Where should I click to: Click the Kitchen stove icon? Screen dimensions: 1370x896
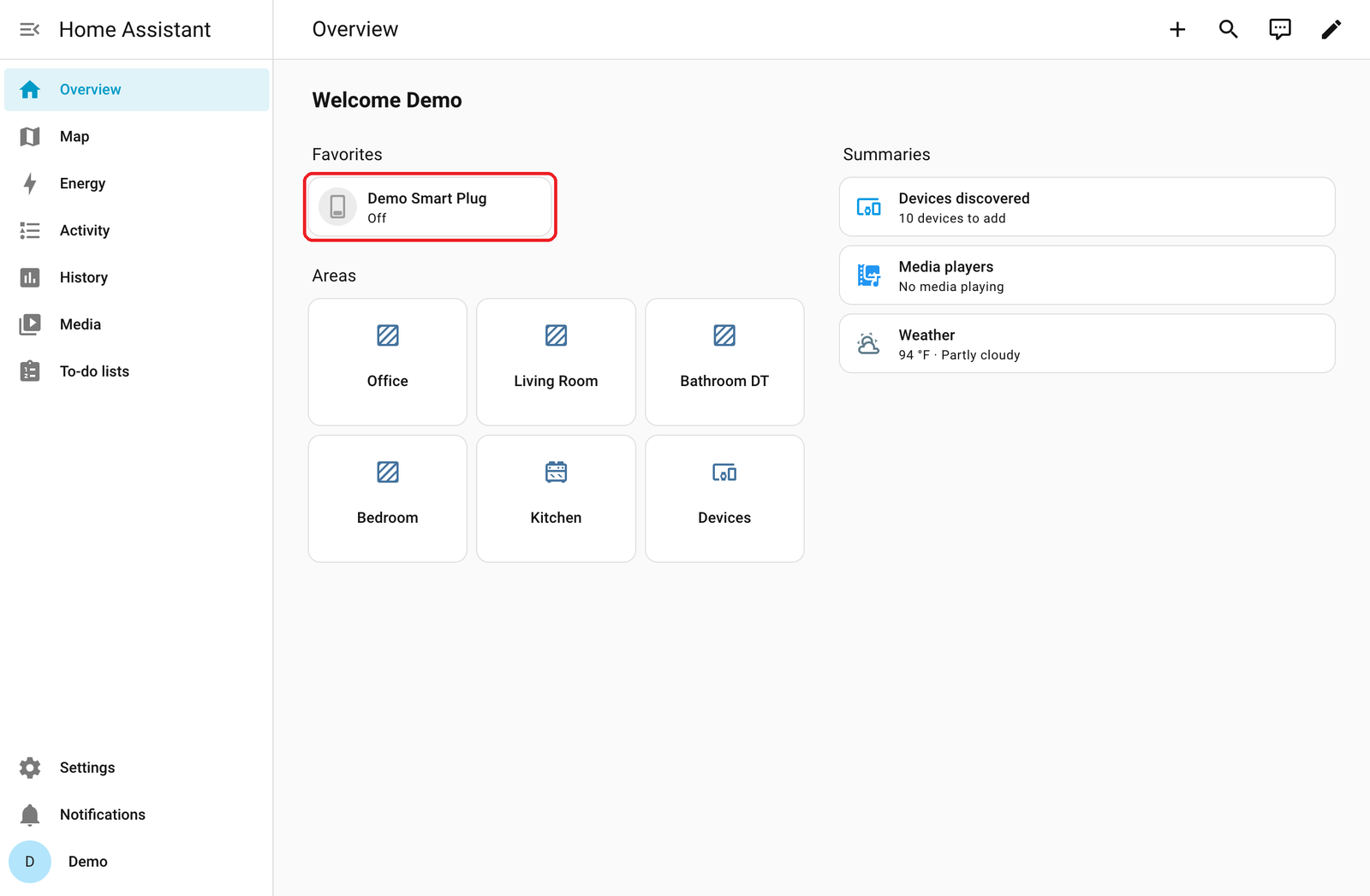(557, 472)
